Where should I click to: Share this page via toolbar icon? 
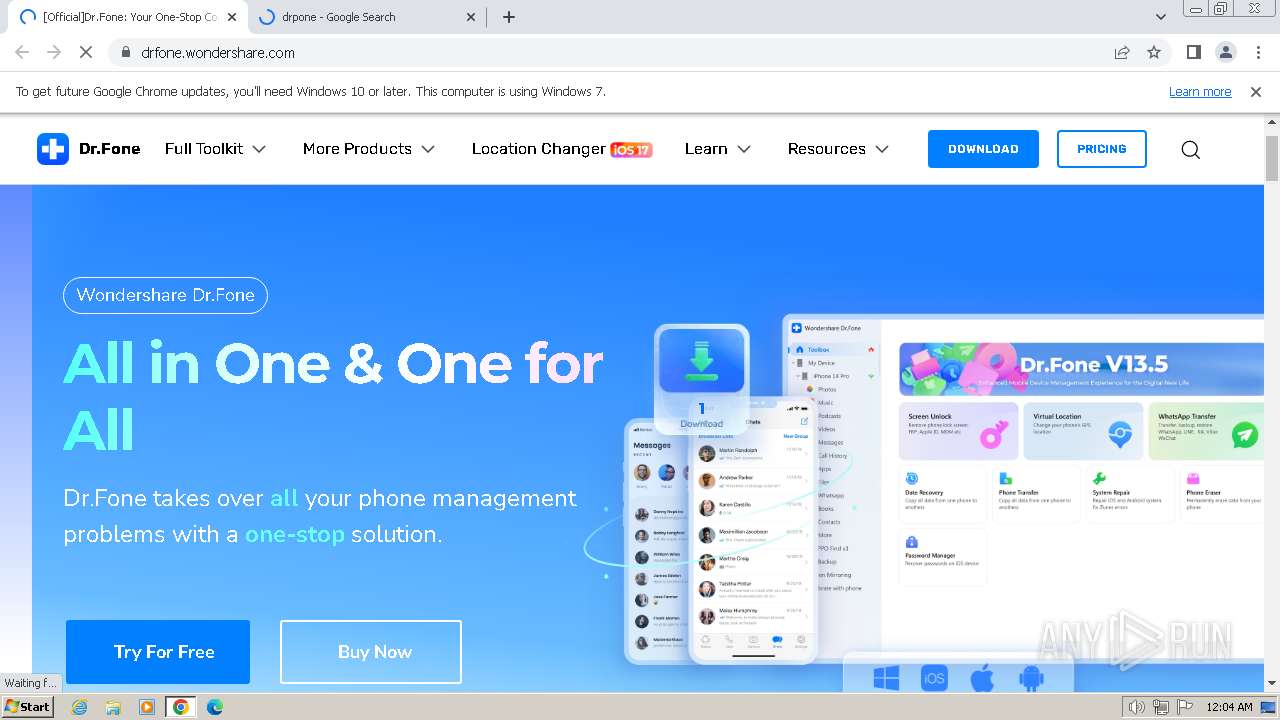point(1122,52)
